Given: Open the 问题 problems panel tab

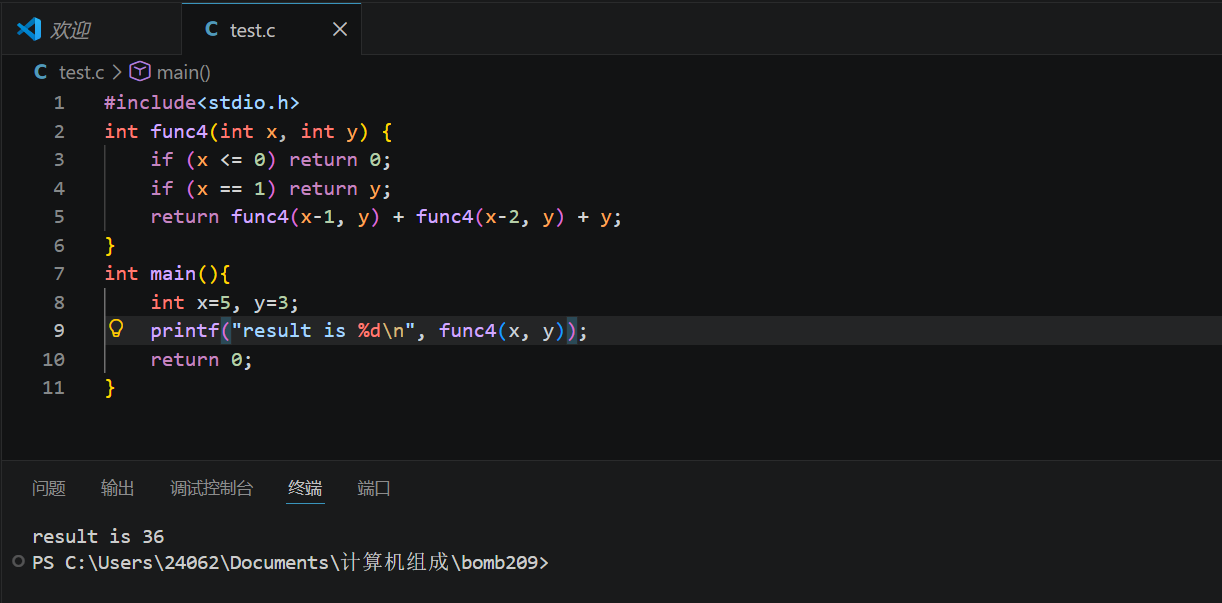Looking at the screenshot, I should coord(49,488).
